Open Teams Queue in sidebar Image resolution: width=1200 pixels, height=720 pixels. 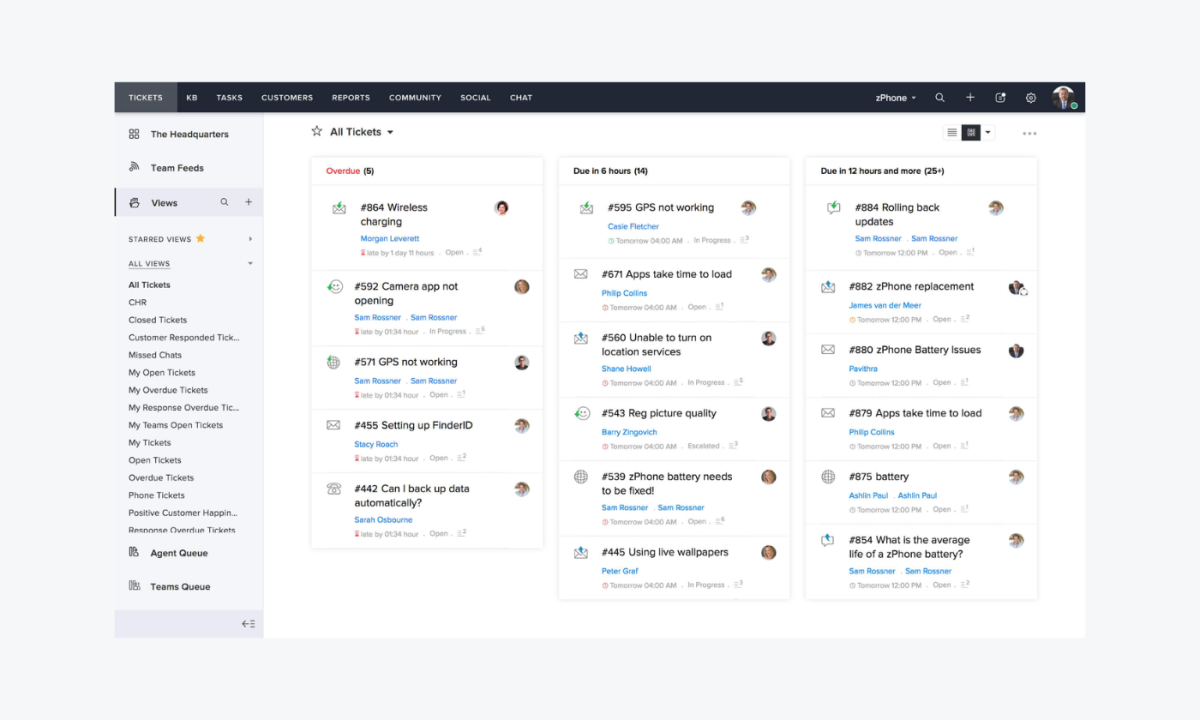[180, 587]
